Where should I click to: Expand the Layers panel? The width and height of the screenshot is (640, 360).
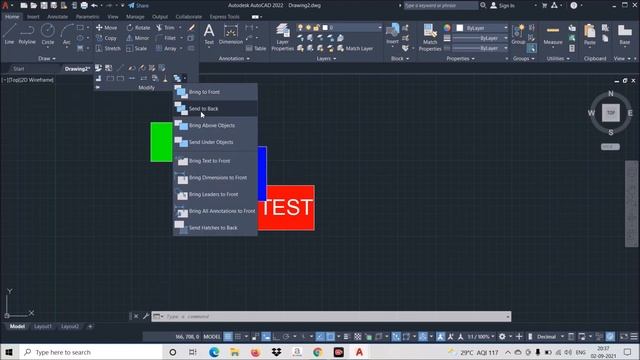(326, 59)
